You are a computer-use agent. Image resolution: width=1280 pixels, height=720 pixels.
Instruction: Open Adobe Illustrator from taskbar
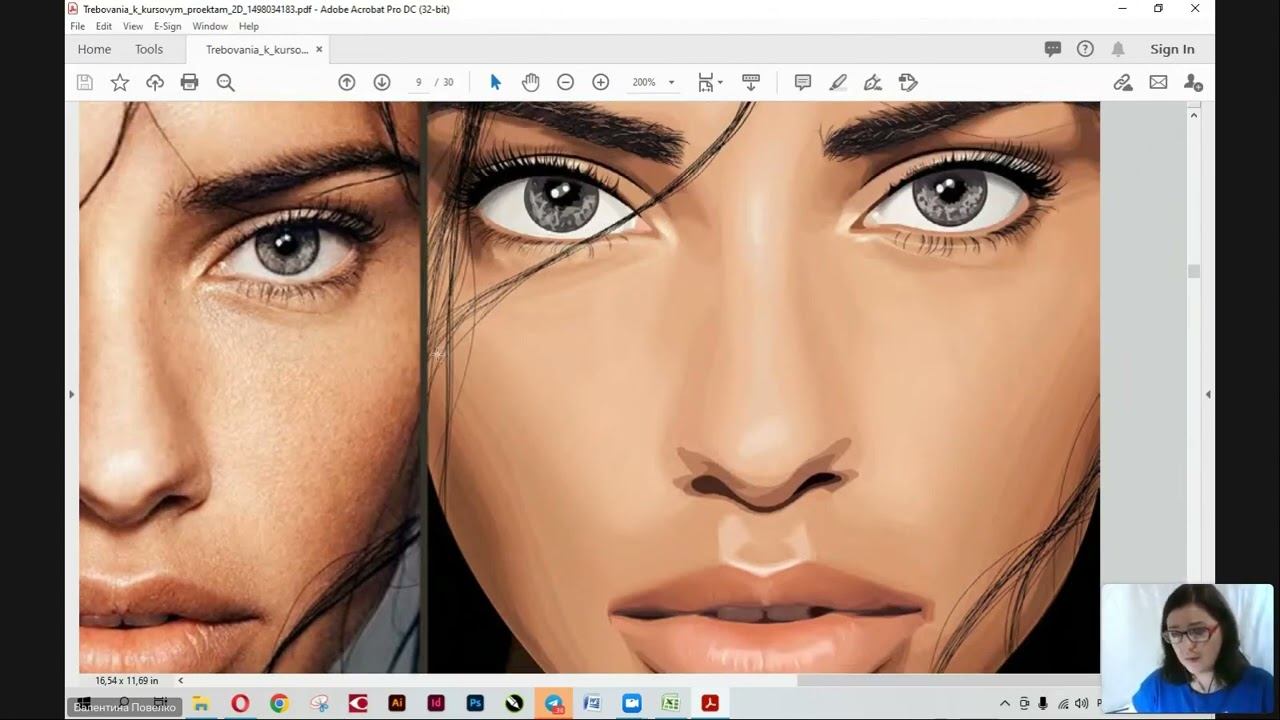pos(397,703)
